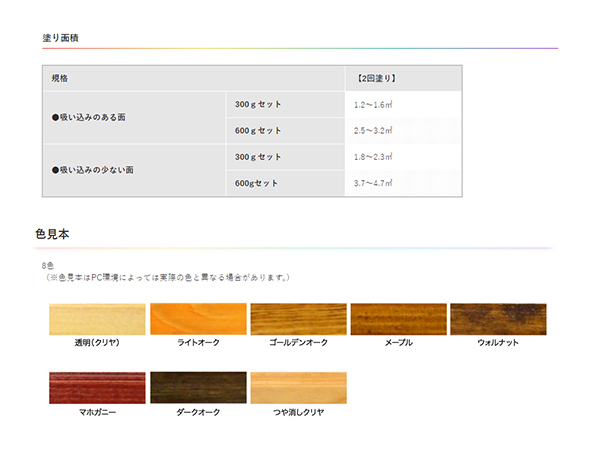
Task: Choose the ダークオーク color sample
Action: 197,388
